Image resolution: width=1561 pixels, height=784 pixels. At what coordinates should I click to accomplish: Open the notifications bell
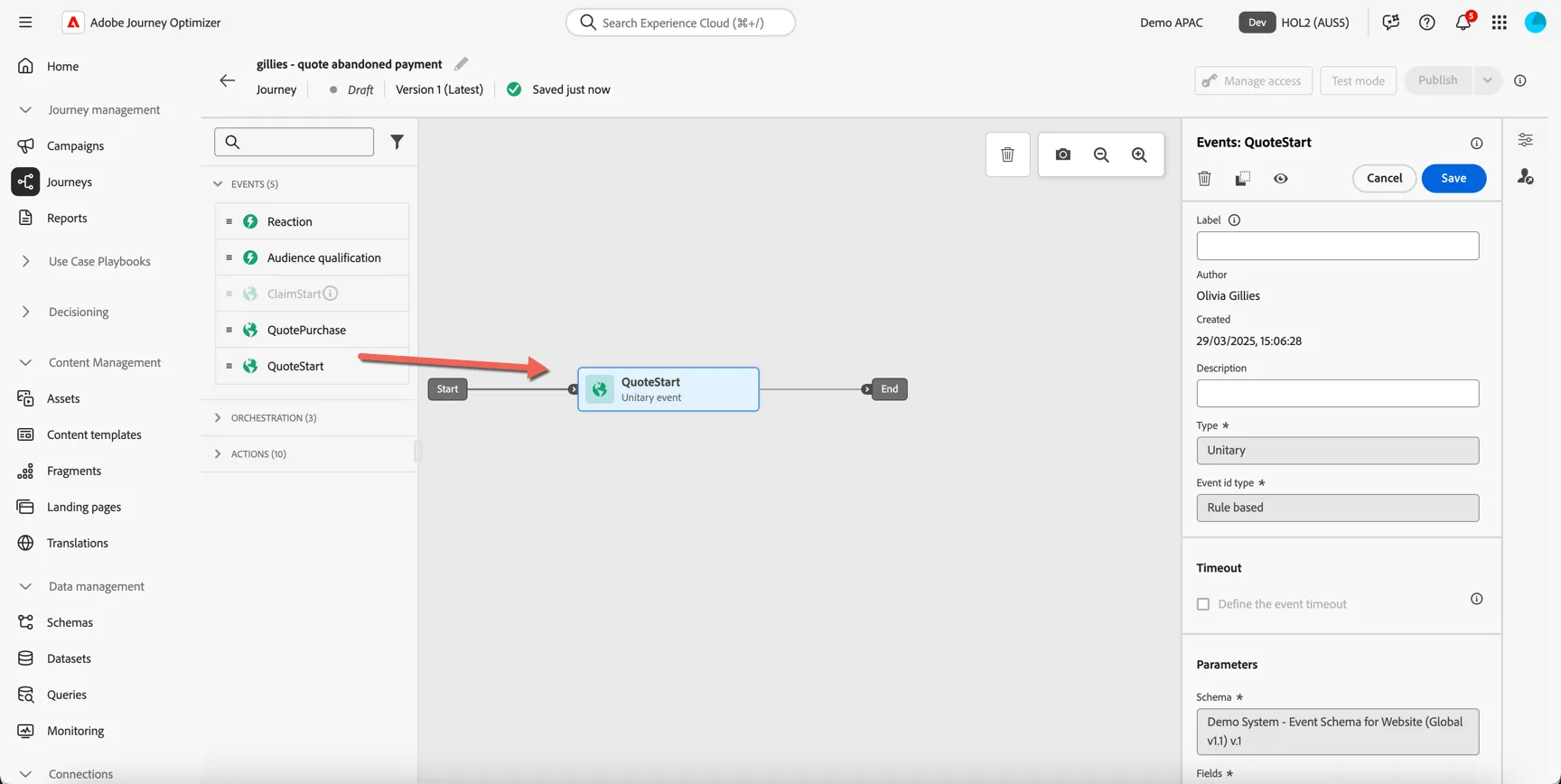pos(1463,23)
